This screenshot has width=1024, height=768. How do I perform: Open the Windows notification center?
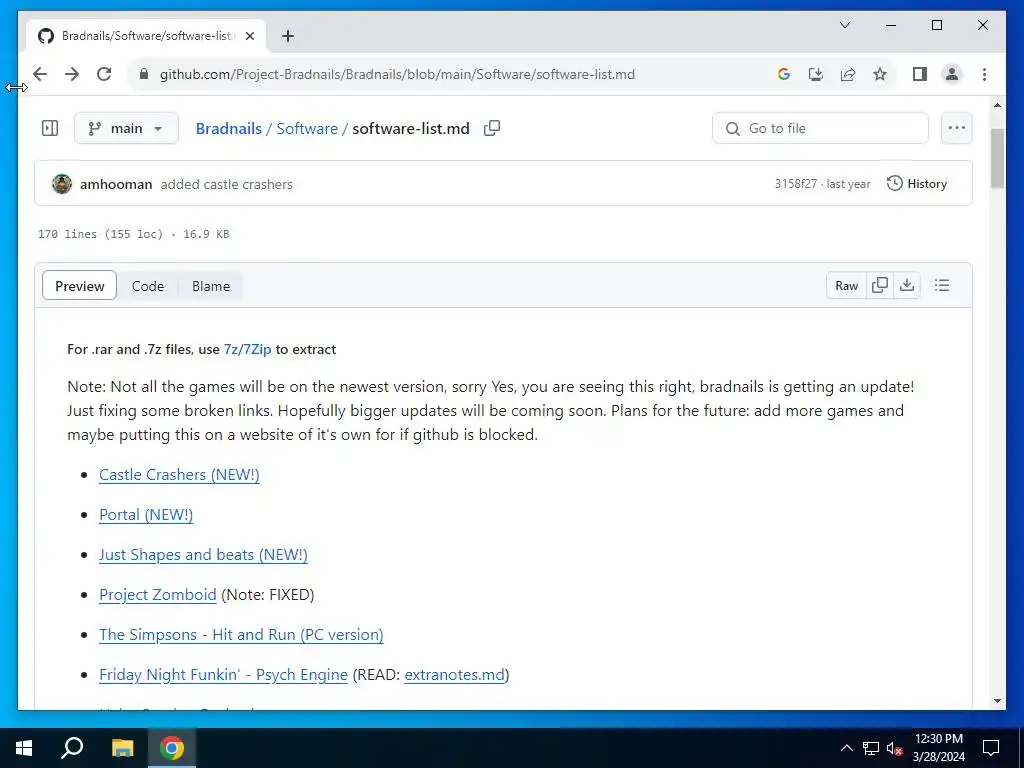991,748
